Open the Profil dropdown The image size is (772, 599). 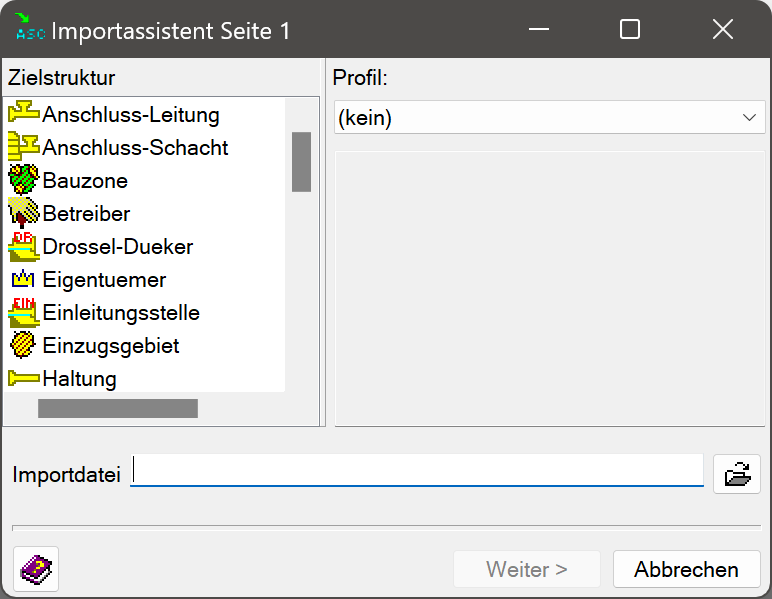pyautogui.click(x=549, y=117)
